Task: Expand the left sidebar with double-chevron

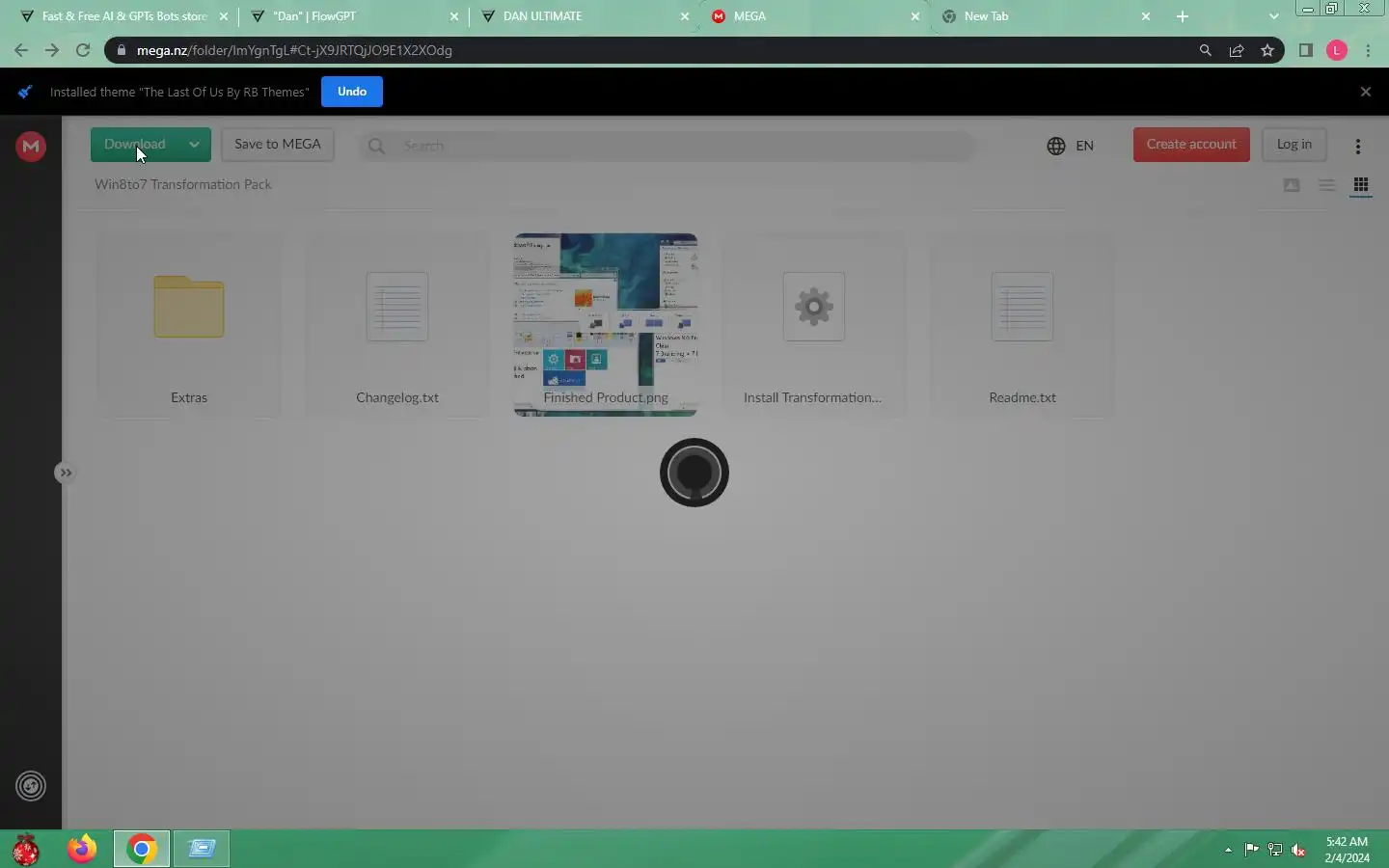Action: point(65,473)
